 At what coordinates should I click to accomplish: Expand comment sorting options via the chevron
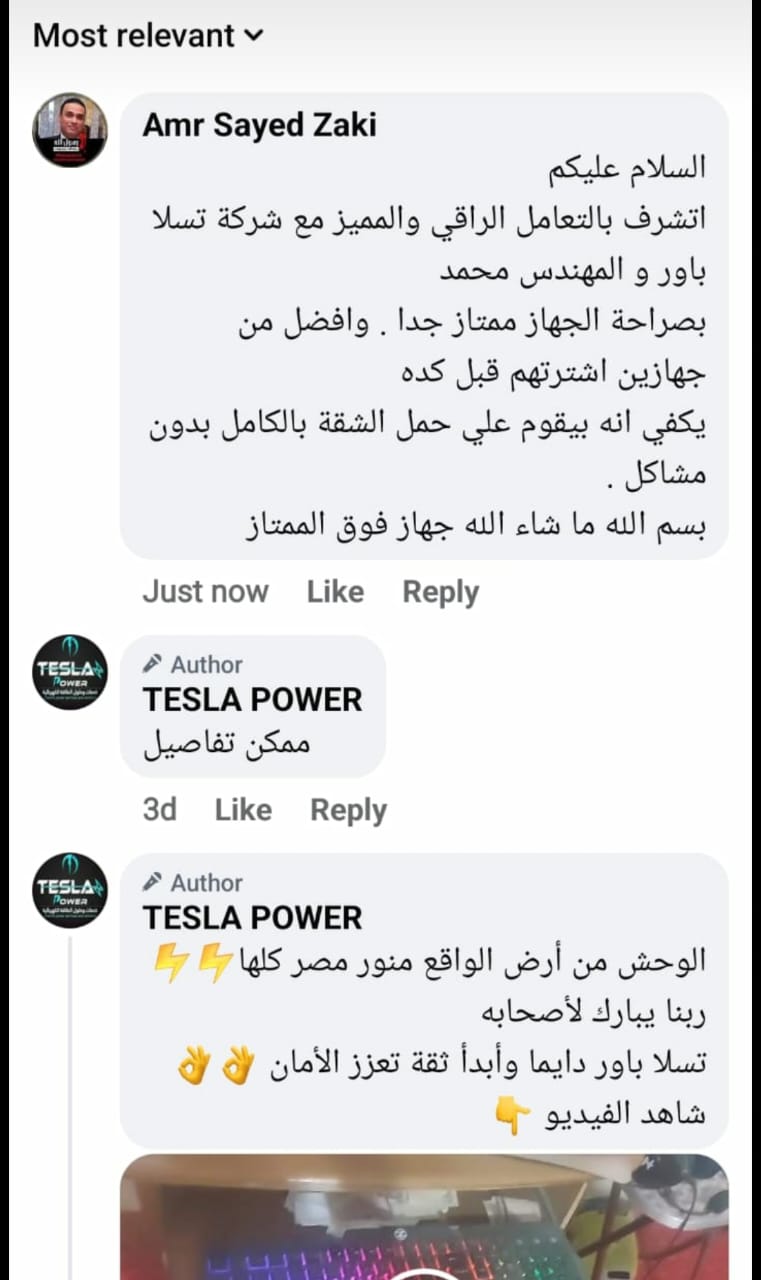click(x=255, y=36)
